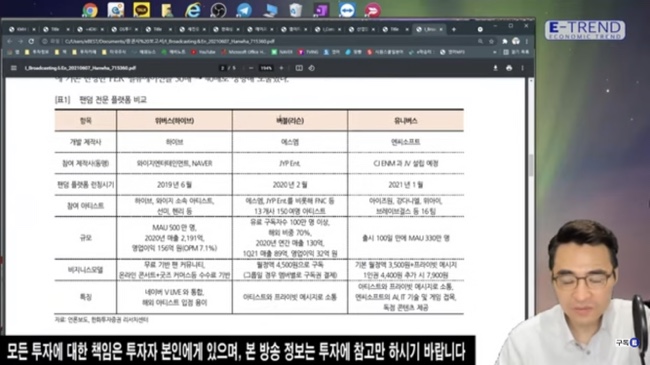Open the Chrome extensions puzzle icon
Viewport: 650px width, 365px height.
[504, 41]
